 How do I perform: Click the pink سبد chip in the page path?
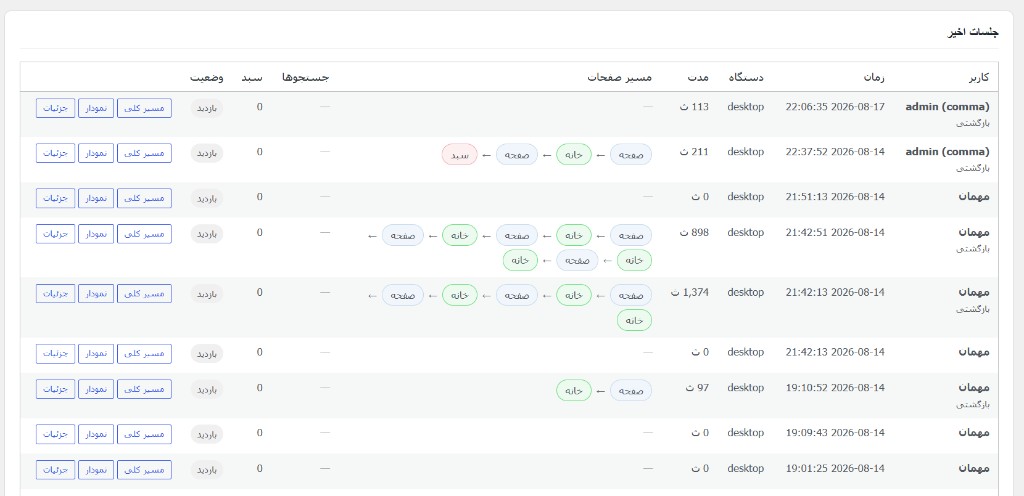pyautogui.click(x=460, y=155)
